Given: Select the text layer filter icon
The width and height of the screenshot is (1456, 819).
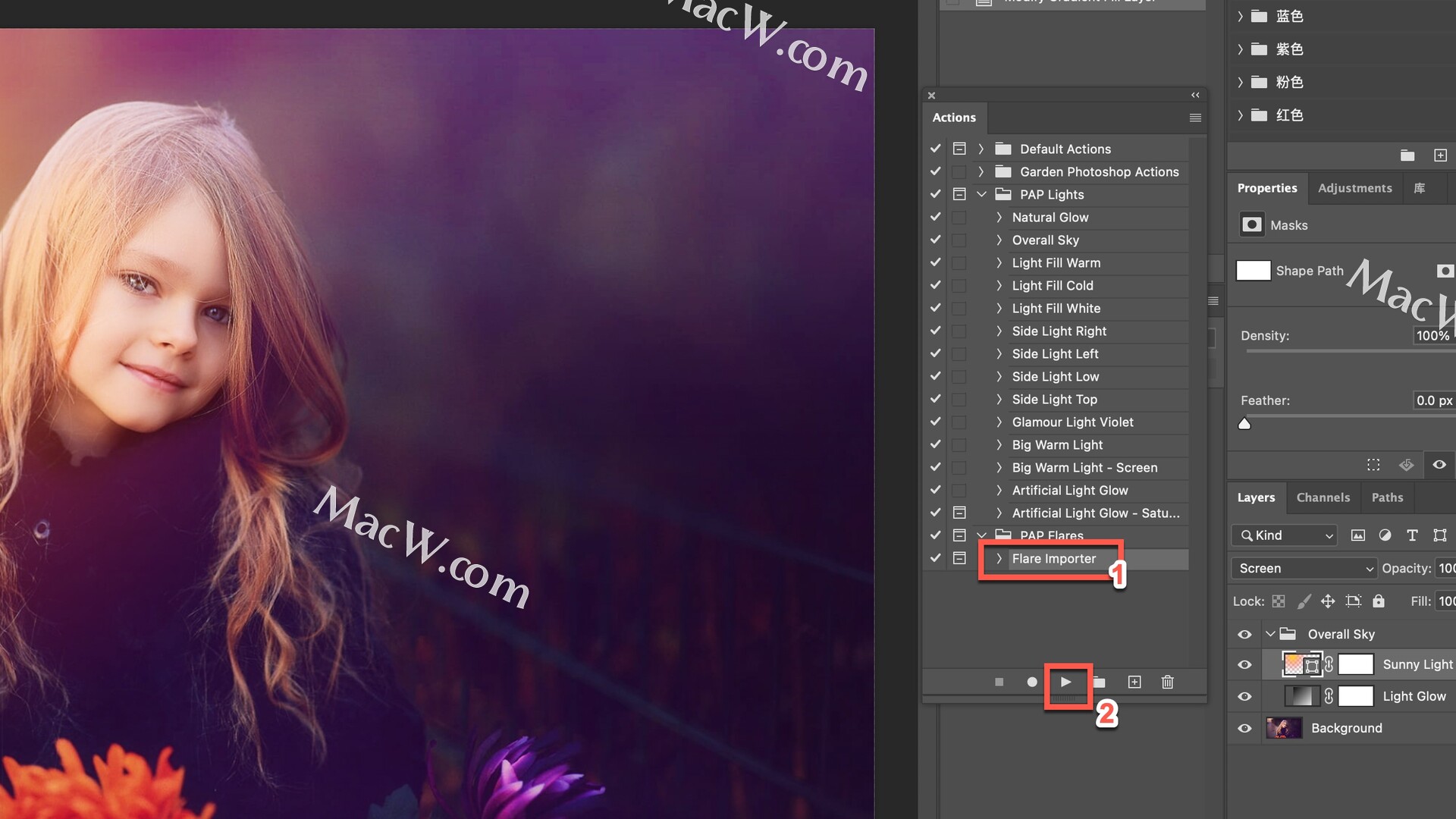Looking at the screenshot, I should [1412, 535].
